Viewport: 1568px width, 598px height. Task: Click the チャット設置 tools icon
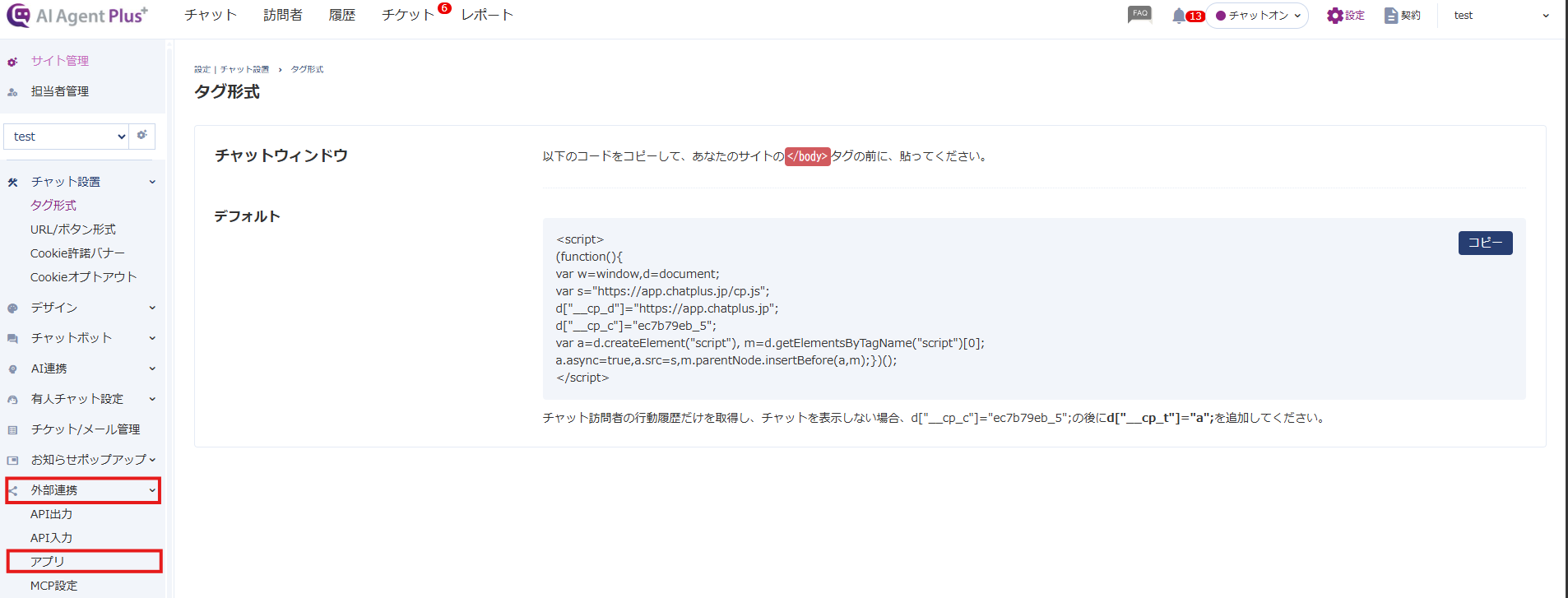pyautogui.click(x=12, y=183)
